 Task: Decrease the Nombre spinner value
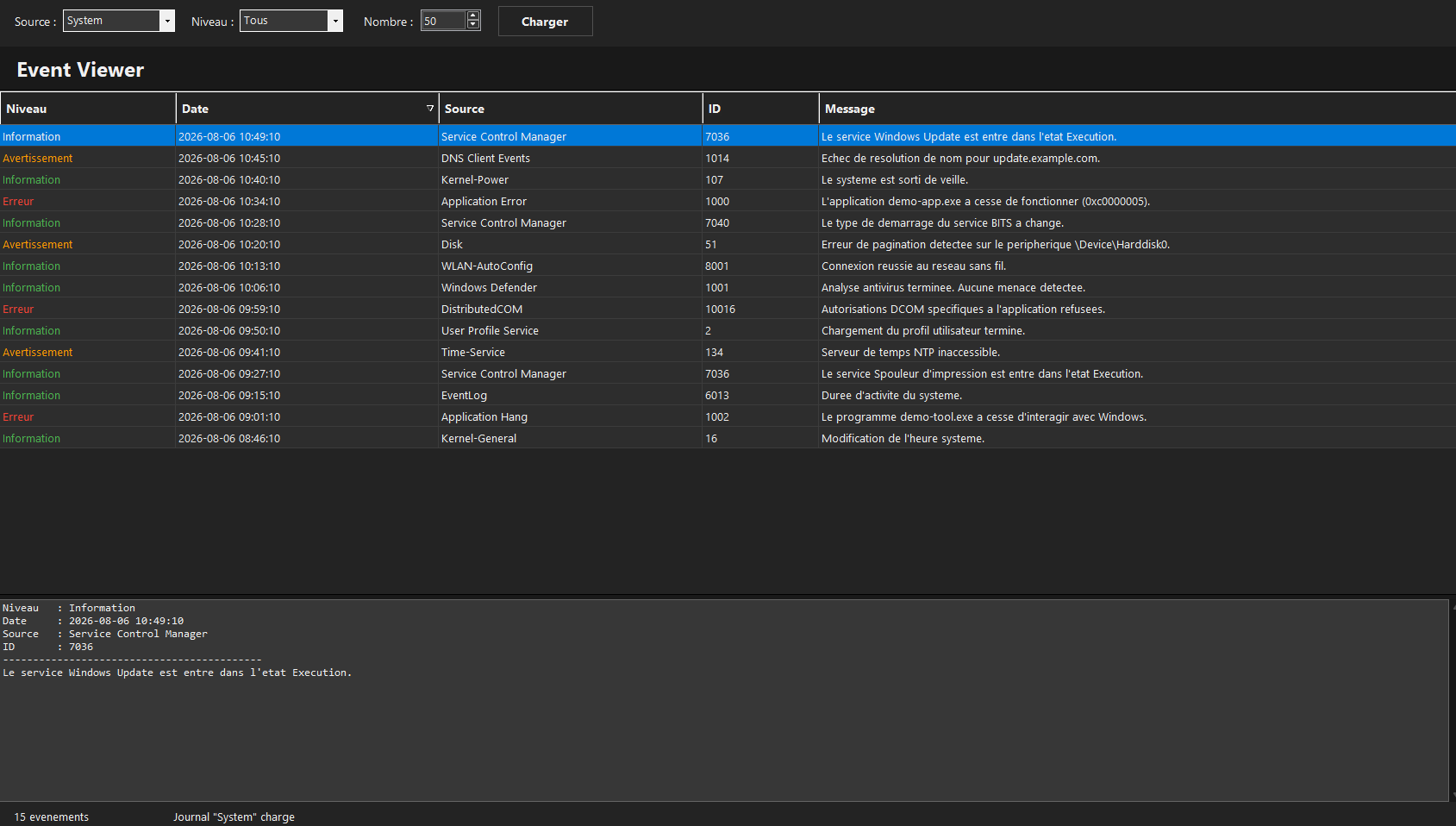click(x=473, y=25)
